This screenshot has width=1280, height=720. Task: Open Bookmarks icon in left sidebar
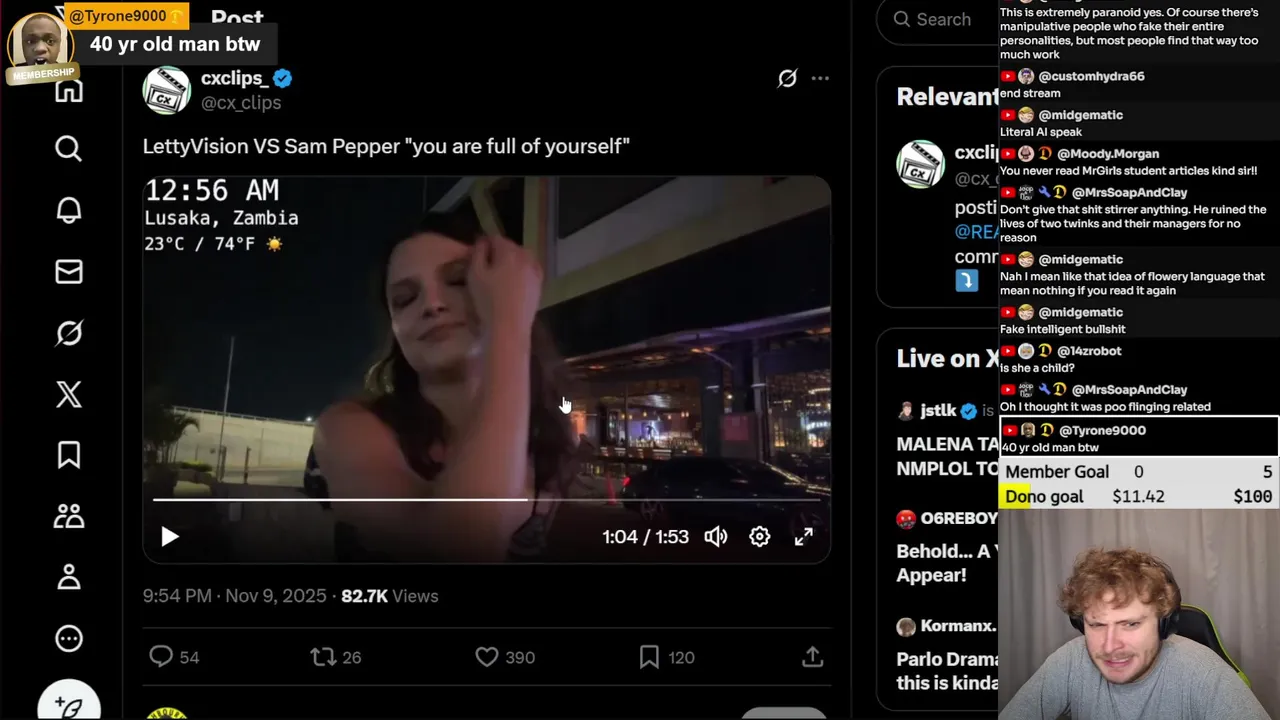[x=68, y=455]
